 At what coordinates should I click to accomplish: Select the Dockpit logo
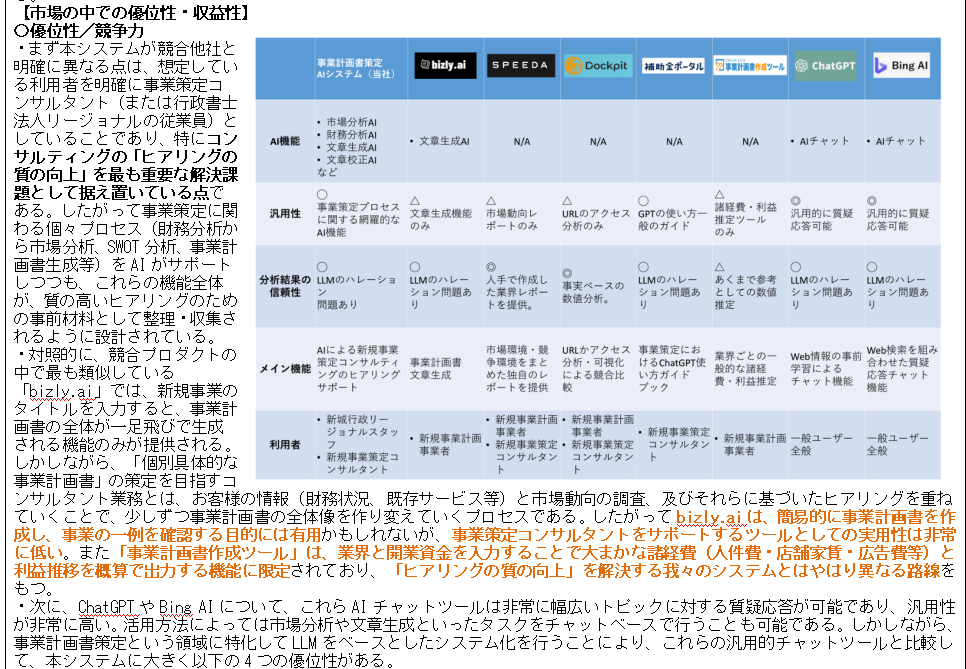pos(597,66)
